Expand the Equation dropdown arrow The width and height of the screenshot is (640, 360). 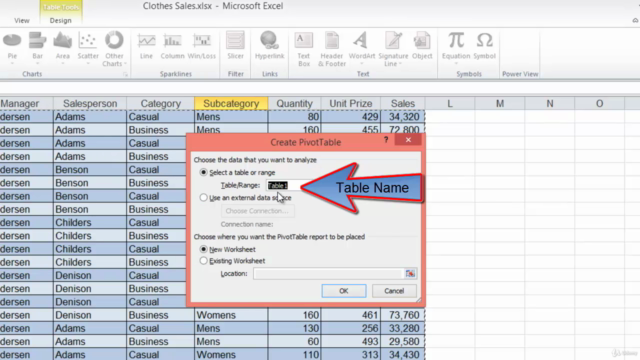(x=456, y=64)
